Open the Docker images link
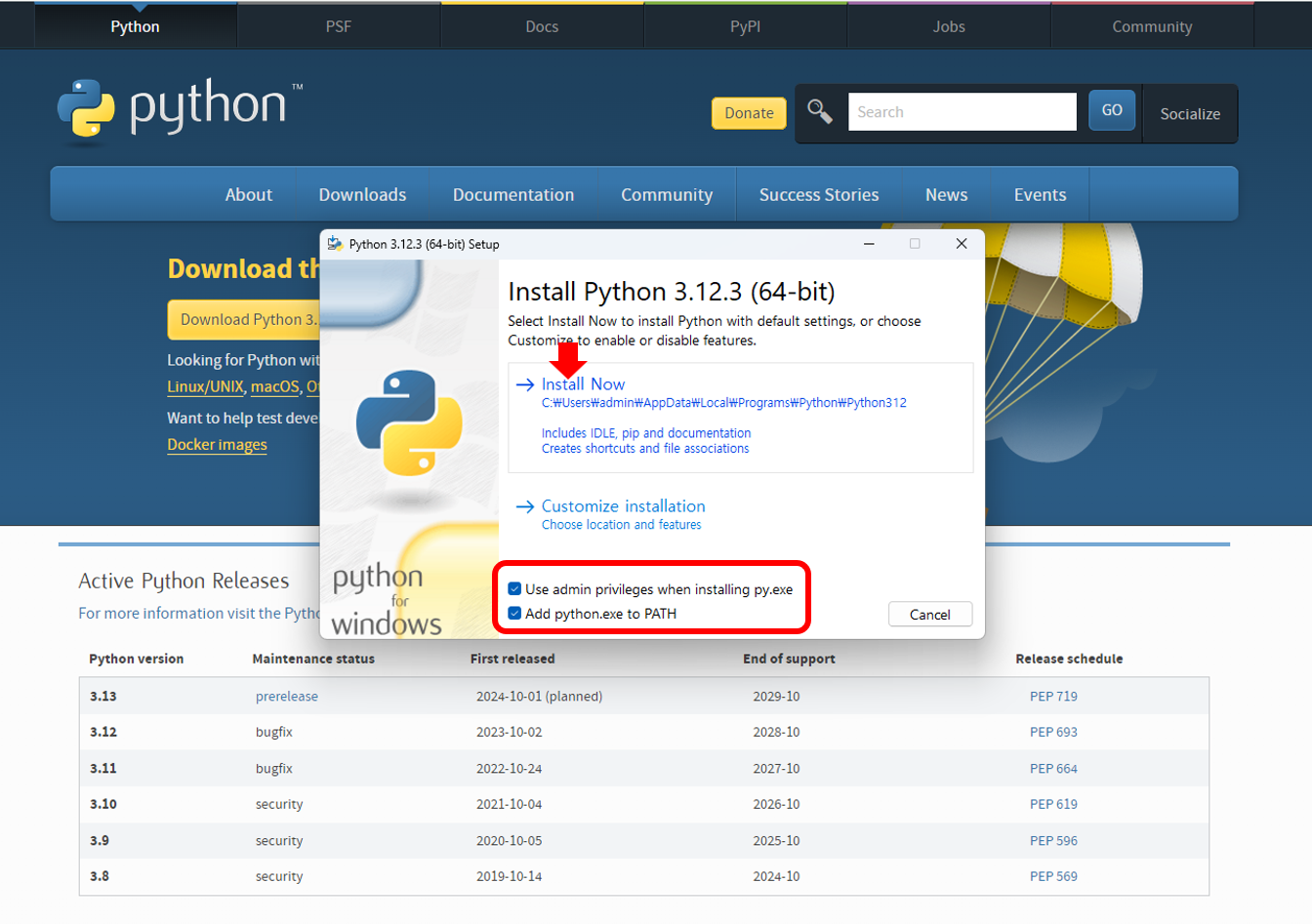The height and width of the screenshot is (924, 1312). coord(217,444)
